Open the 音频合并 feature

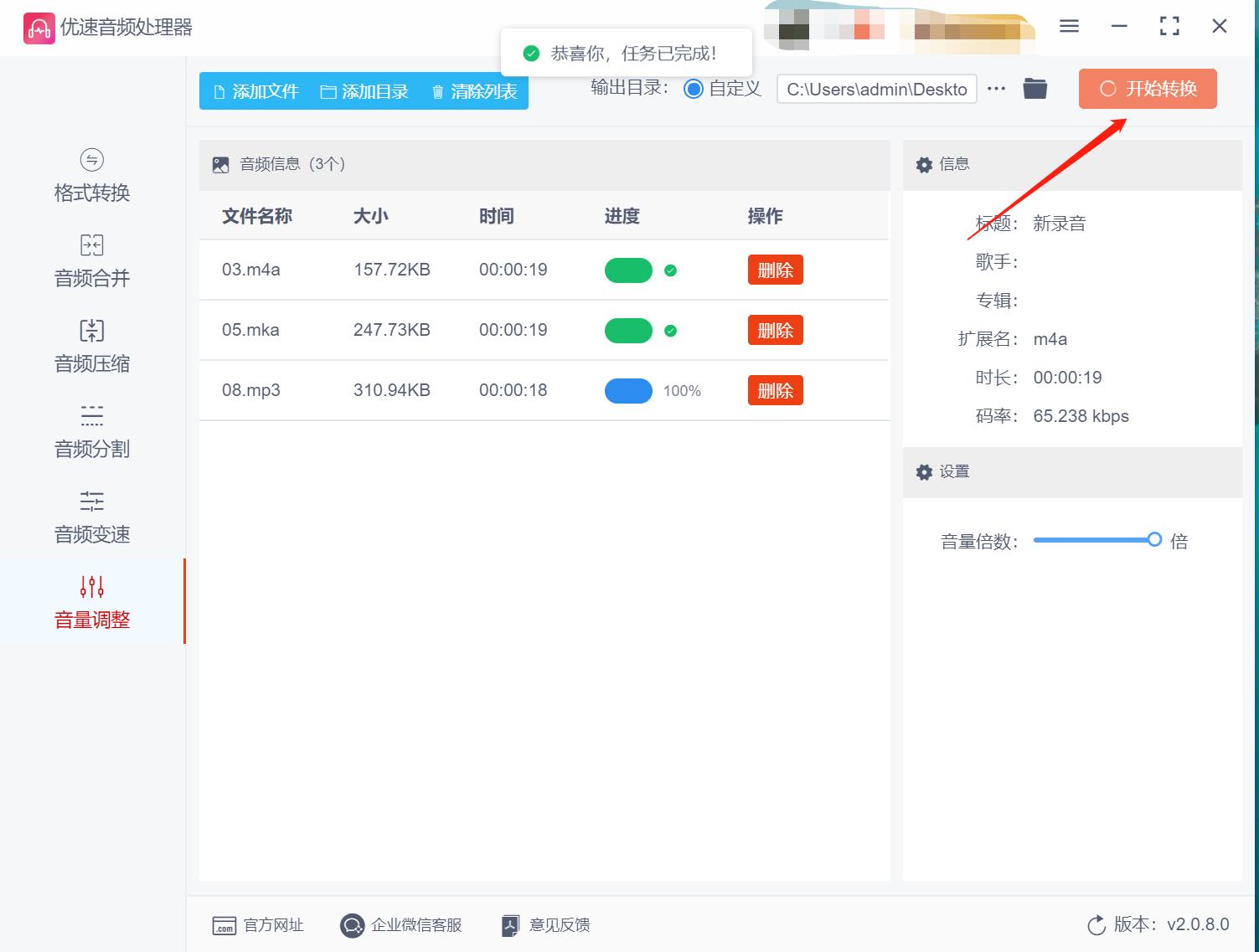point(90,261)
